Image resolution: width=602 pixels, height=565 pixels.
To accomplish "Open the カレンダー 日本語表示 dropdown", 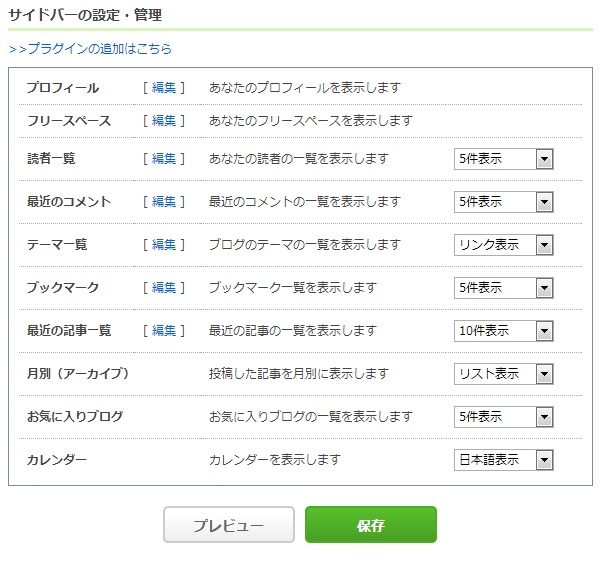I will point(503,460).
